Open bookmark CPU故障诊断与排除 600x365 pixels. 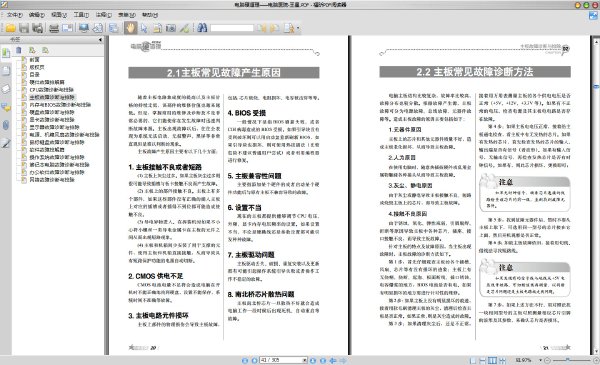pyautogui.click(x=51, y=90)
